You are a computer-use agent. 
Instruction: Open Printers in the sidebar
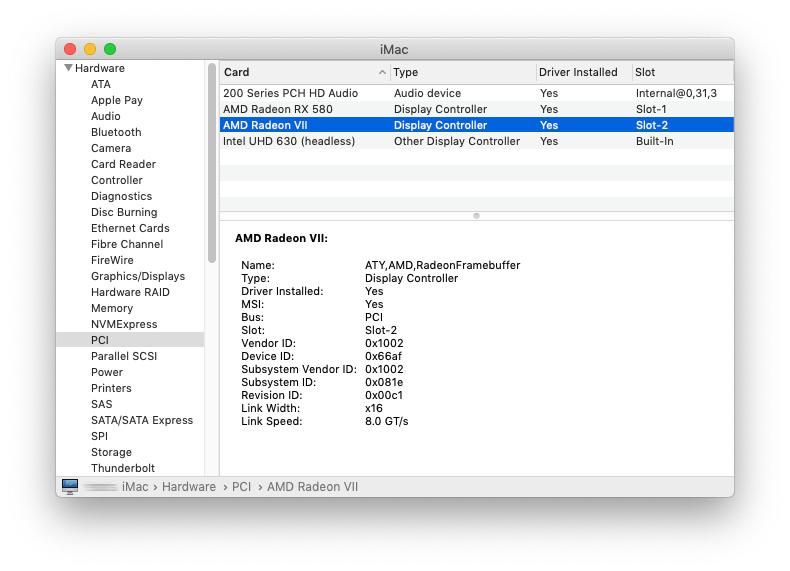tap(111, 389)
